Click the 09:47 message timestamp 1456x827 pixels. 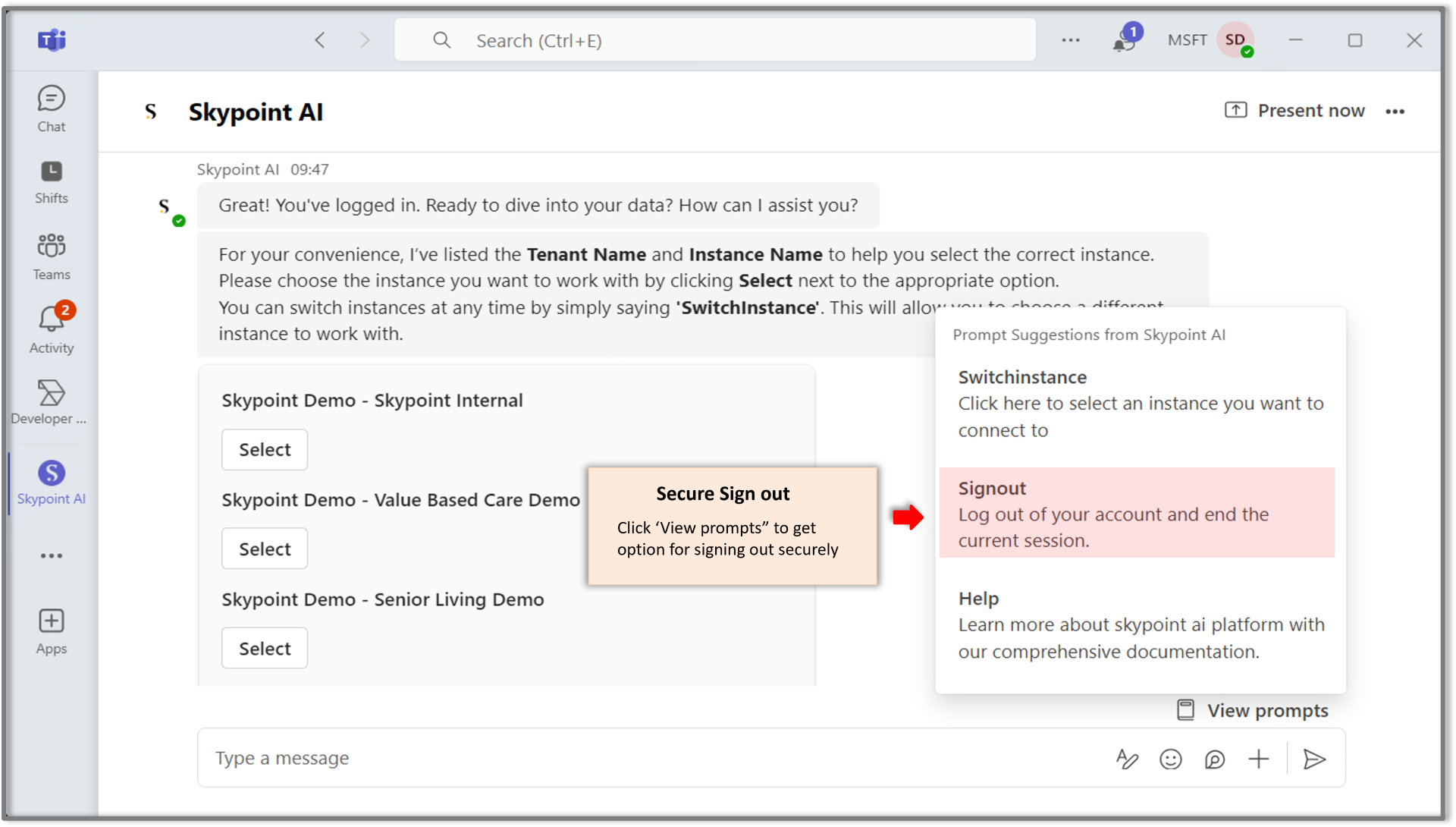[x=309, y=170]
